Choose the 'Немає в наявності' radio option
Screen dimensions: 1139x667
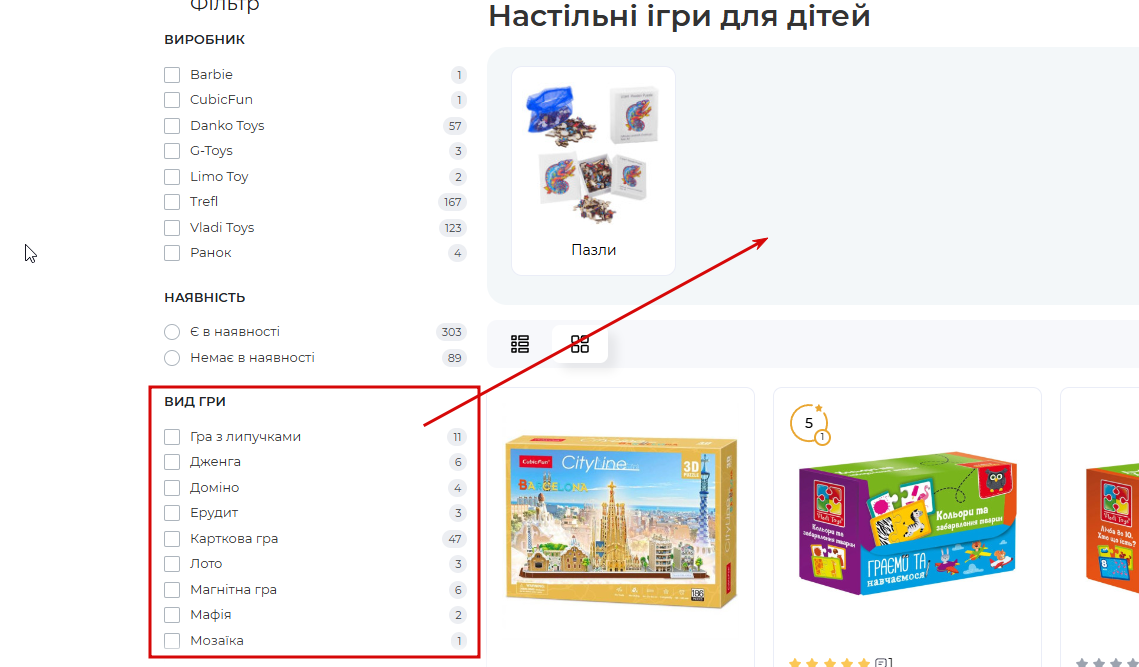point(172,358)
